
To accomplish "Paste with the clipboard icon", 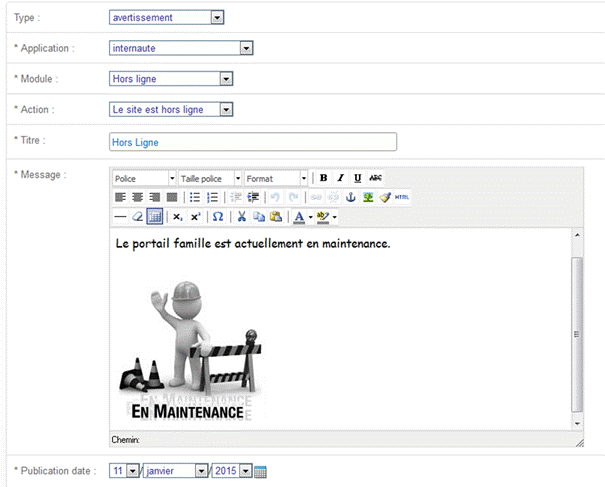I will click(x=276, y=216).
